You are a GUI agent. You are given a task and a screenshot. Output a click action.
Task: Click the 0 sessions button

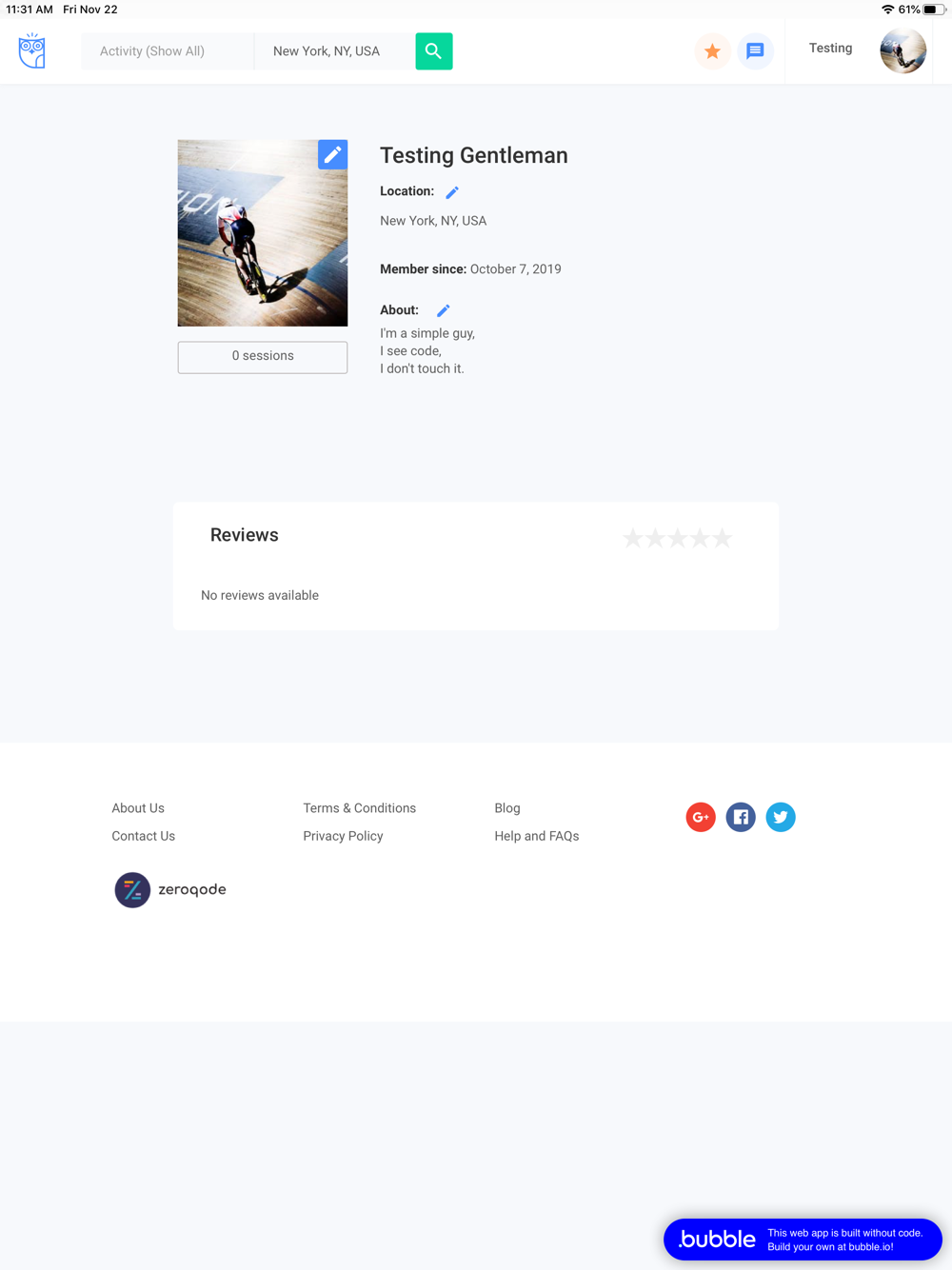(263, 357)
